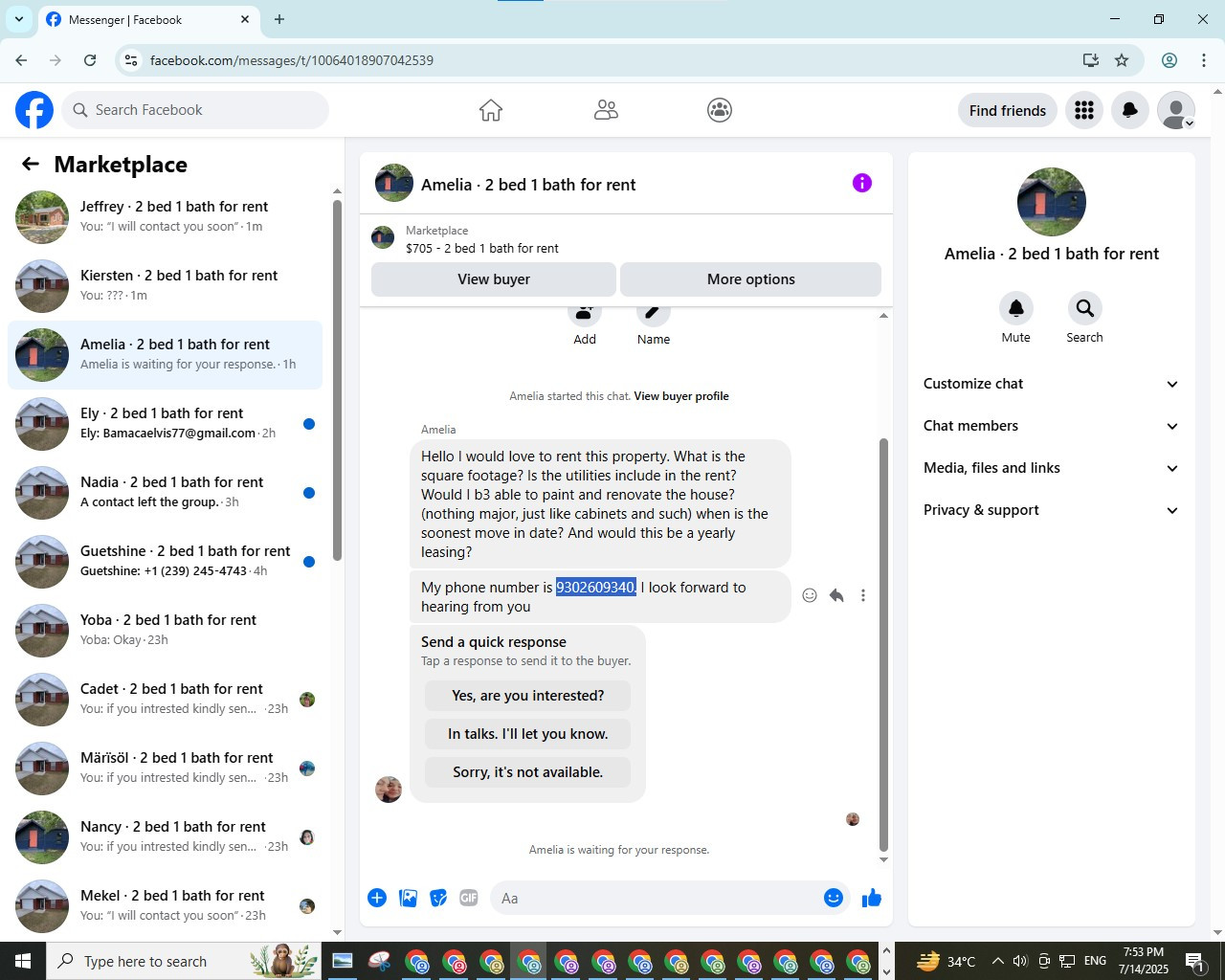Send quick reply "Sorry, it's not available."
Viewport: 1225px width, 980px height.
528,772
